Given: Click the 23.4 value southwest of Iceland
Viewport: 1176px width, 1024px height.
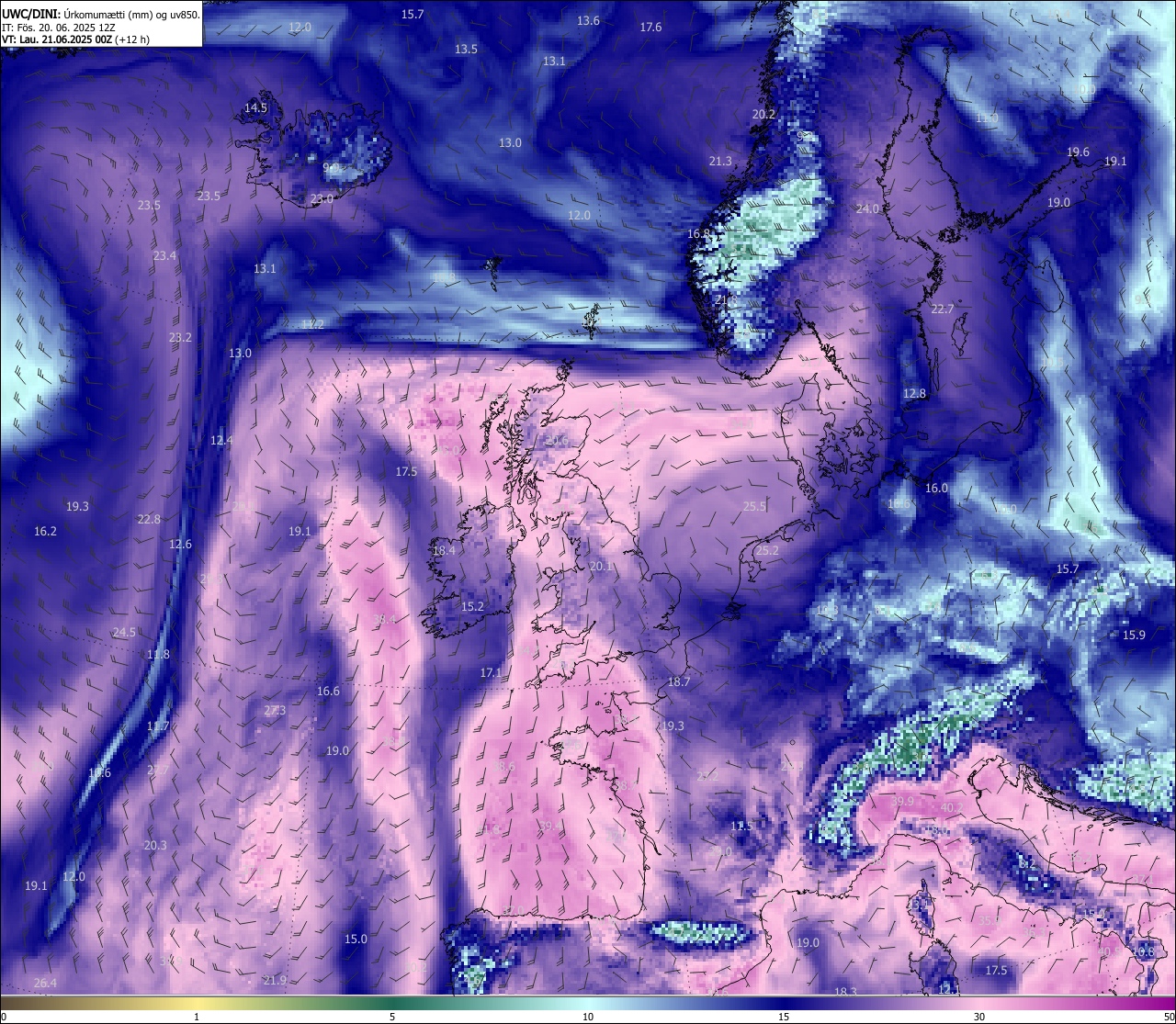Looking at the screenshot, I should (x=164, y=255).
